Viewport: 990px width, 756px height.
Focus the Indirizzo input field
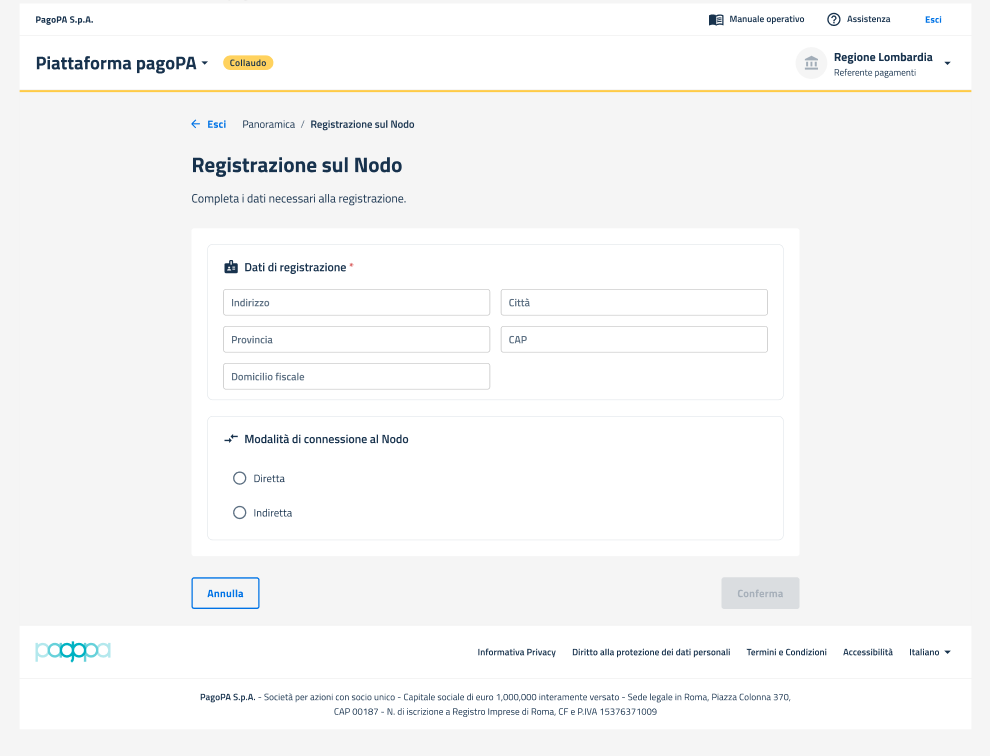coord(356,302)
